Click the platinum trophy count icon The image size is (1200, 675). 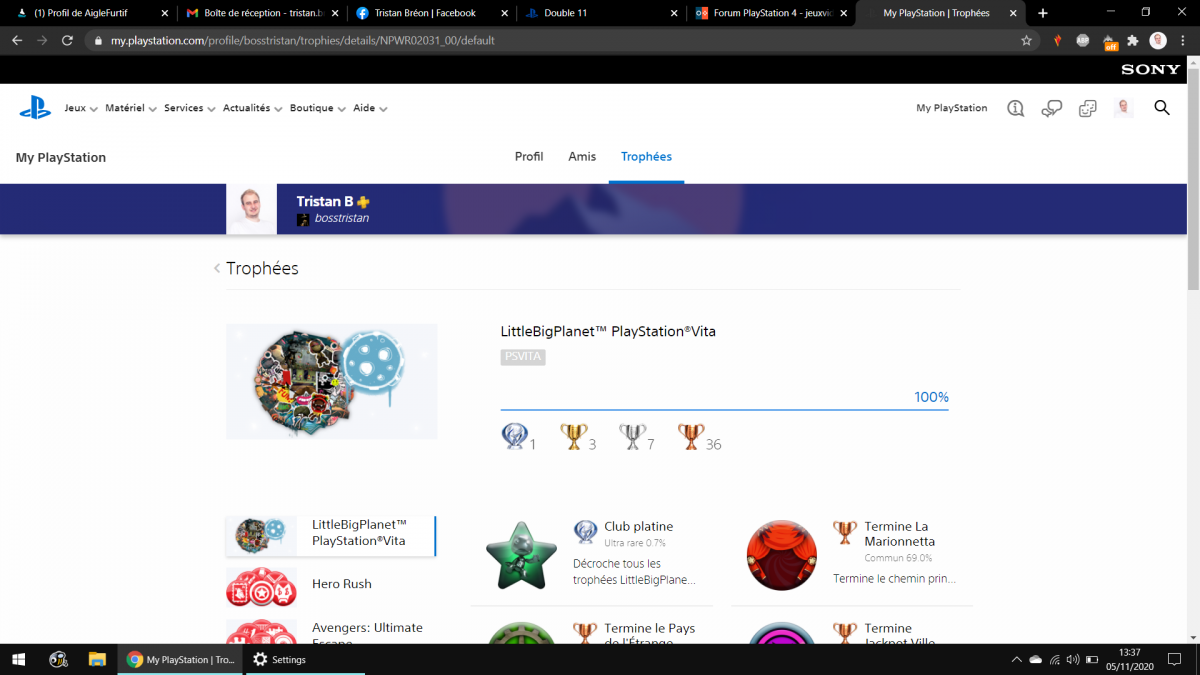click(514, 436)
